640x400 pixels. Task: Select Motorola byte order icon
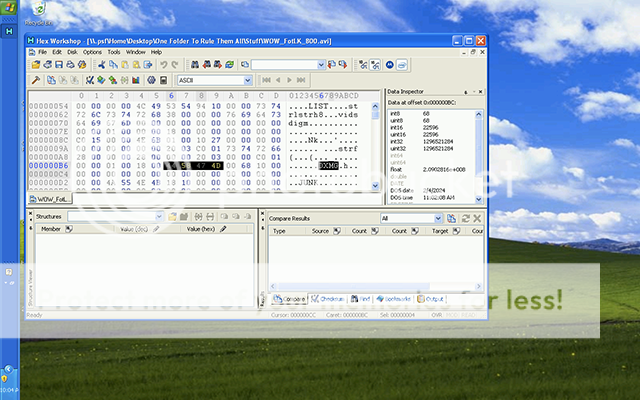click(x=390, y=64)
